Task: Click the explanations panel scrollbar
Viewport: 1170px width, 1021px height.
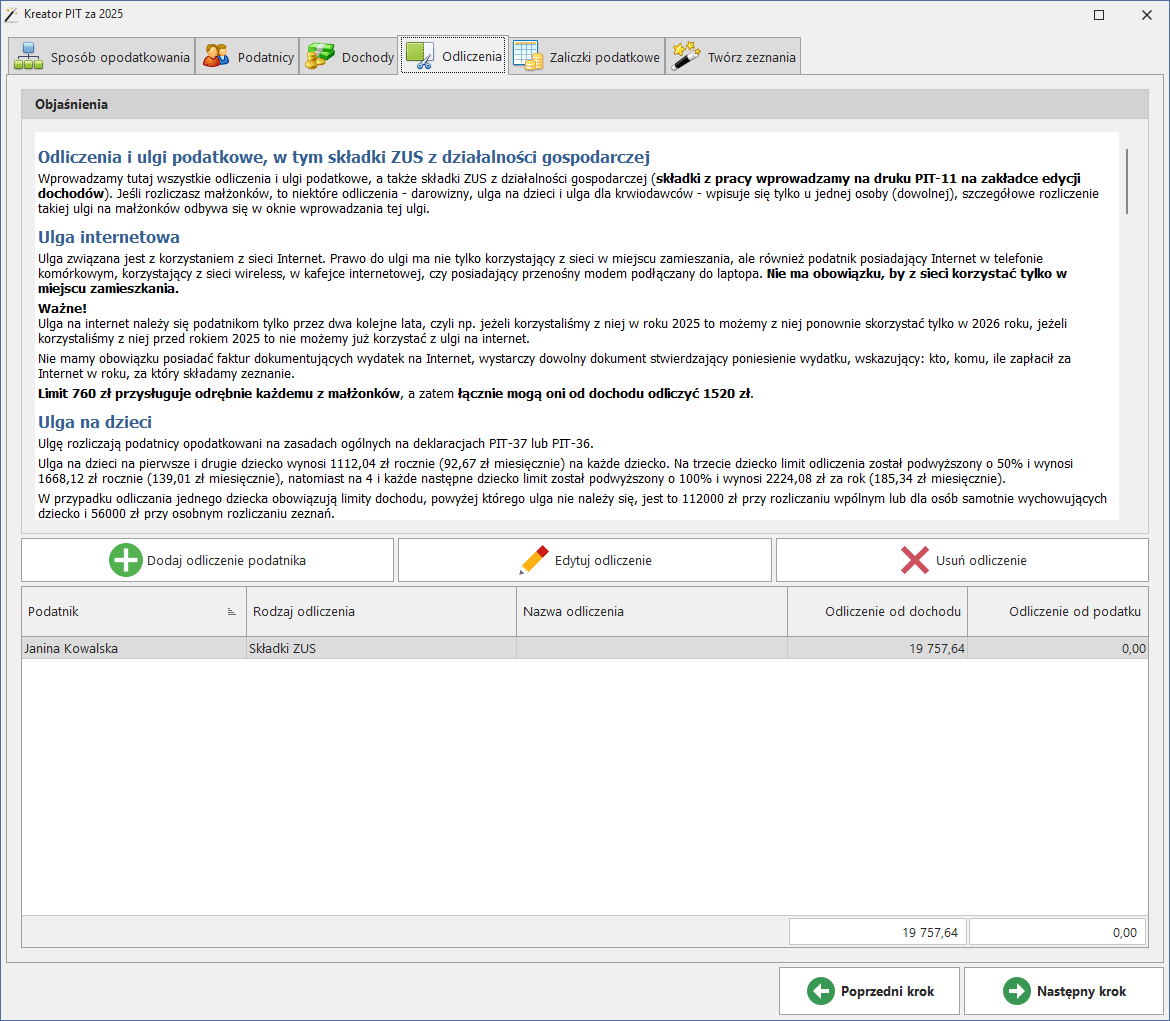Action: (x=1127, y=181)
